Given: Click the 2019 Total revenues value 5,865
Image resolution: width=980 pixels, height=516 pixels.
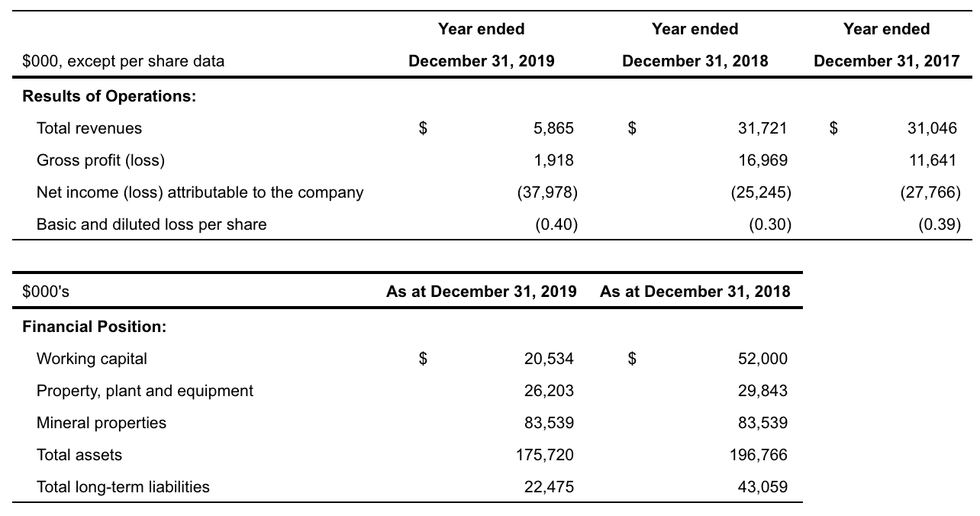Looking at the screenshot, I should (554, 128).
